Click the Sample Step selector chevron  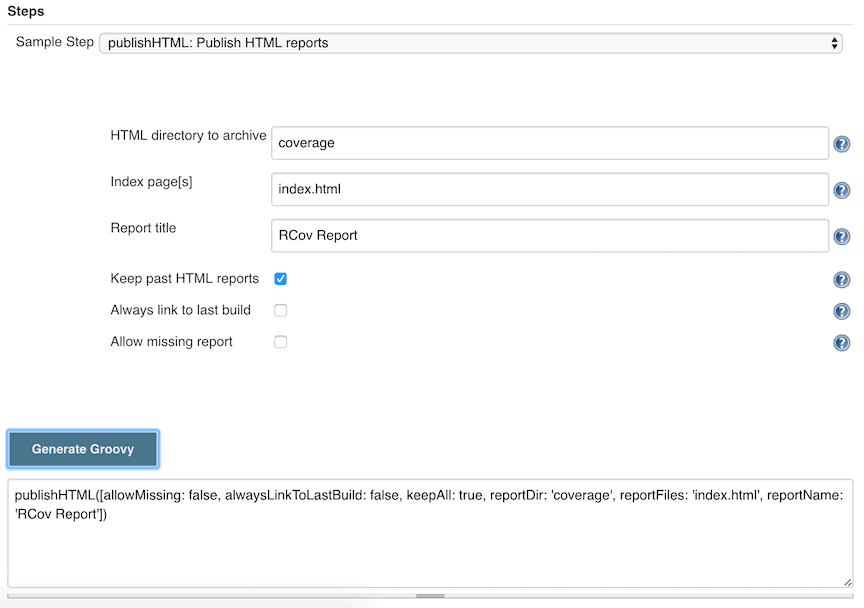click(833, 43)
